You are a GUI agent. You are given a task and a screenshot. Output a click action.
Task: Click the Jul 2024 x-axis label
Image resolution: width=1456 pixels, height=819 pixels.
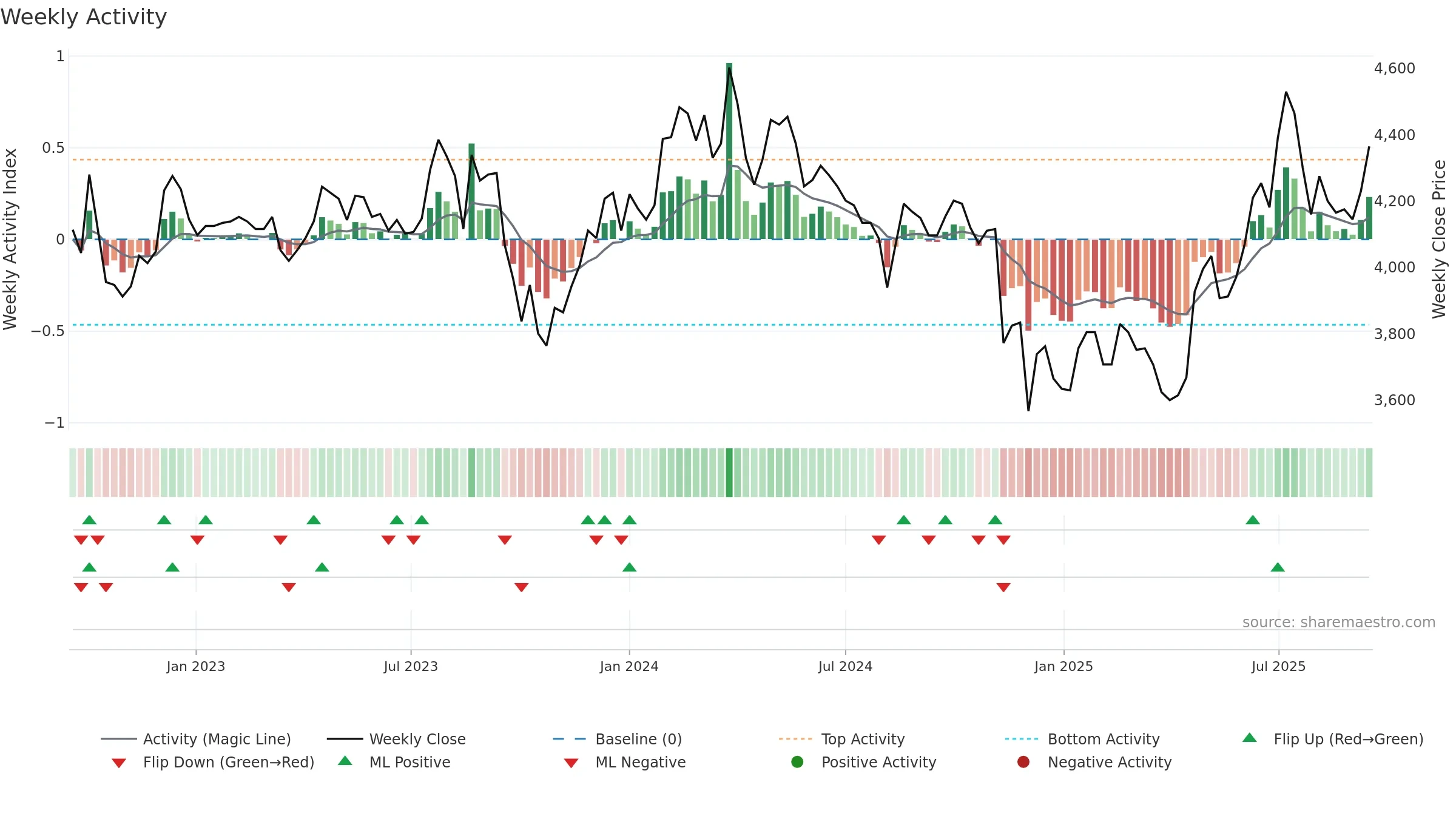pyautogui.click(x=845, y=666)
